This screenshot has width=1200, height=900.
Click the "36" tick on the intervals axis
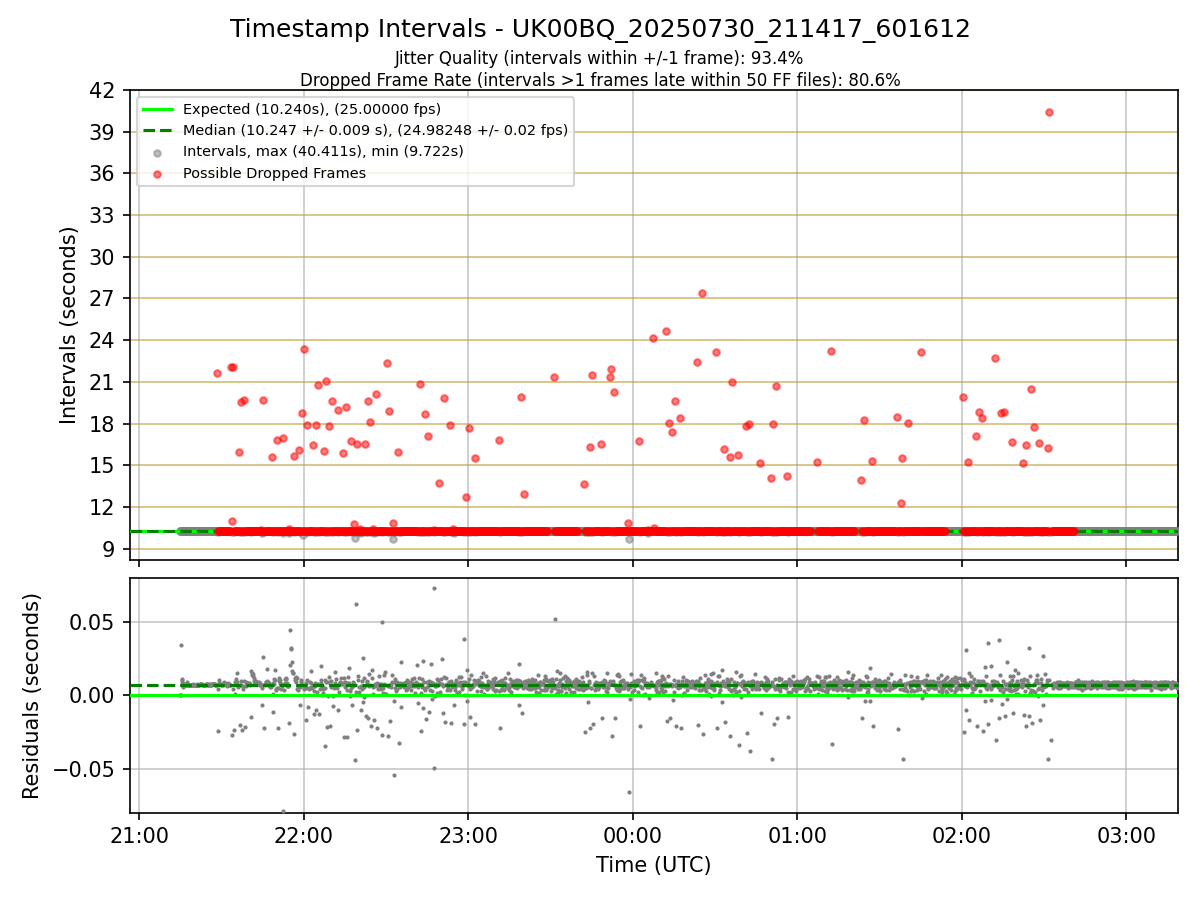(102, 173)
